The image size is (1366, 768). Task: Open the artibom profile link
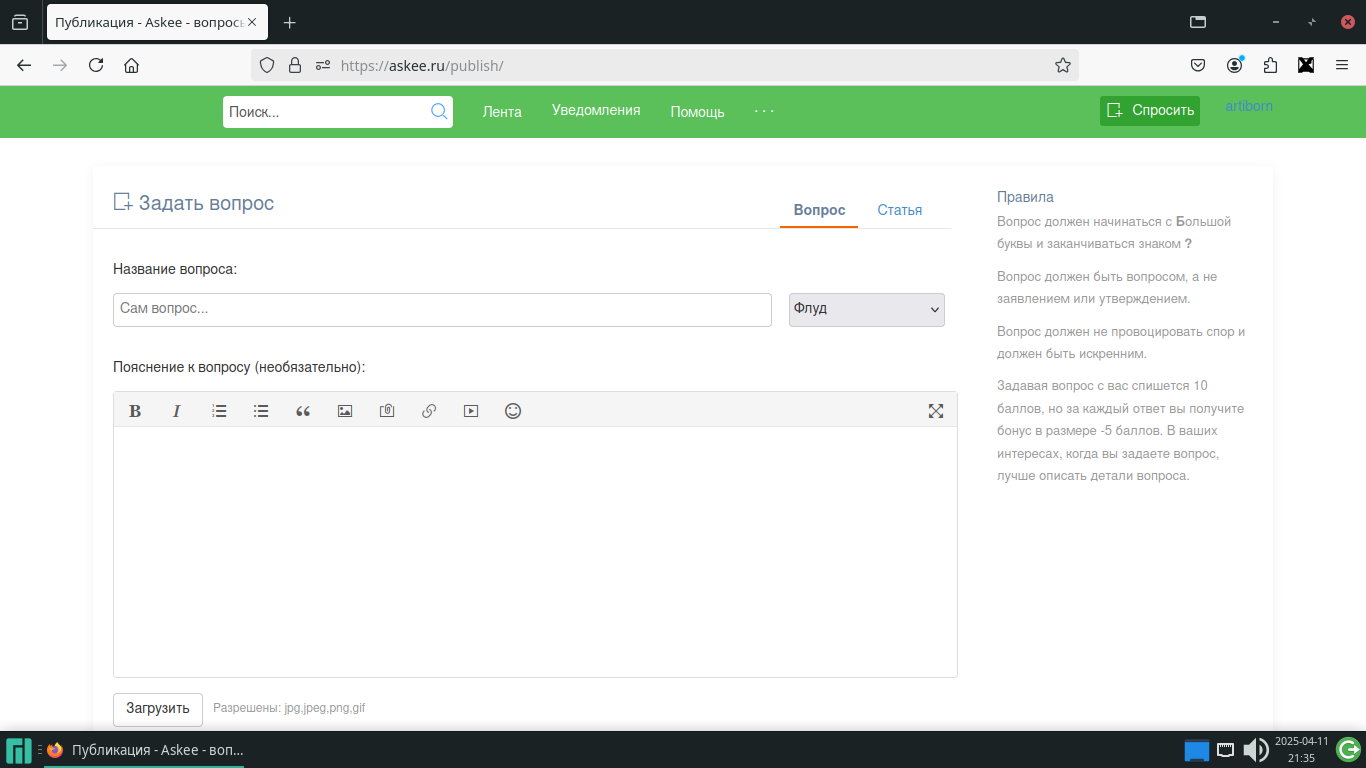coord(1249,106)
